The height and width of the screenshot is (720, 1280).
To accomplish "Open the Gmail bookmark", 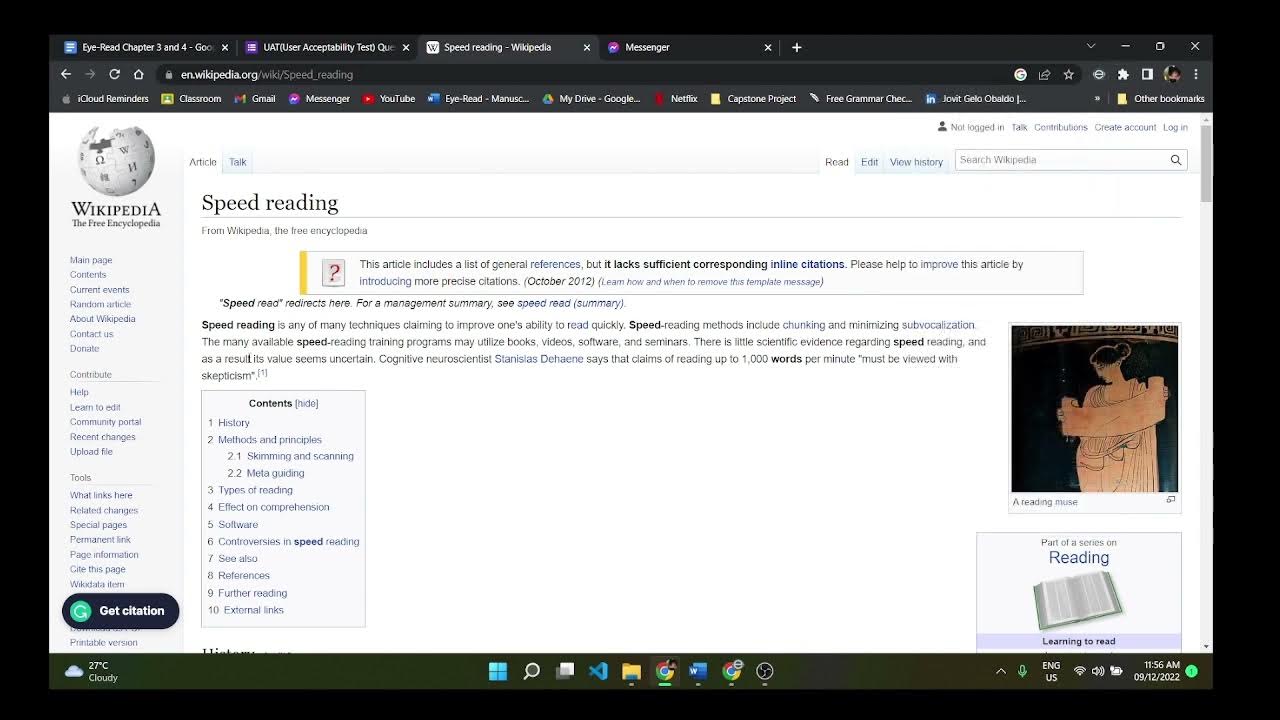I will (x=255, y=99).
